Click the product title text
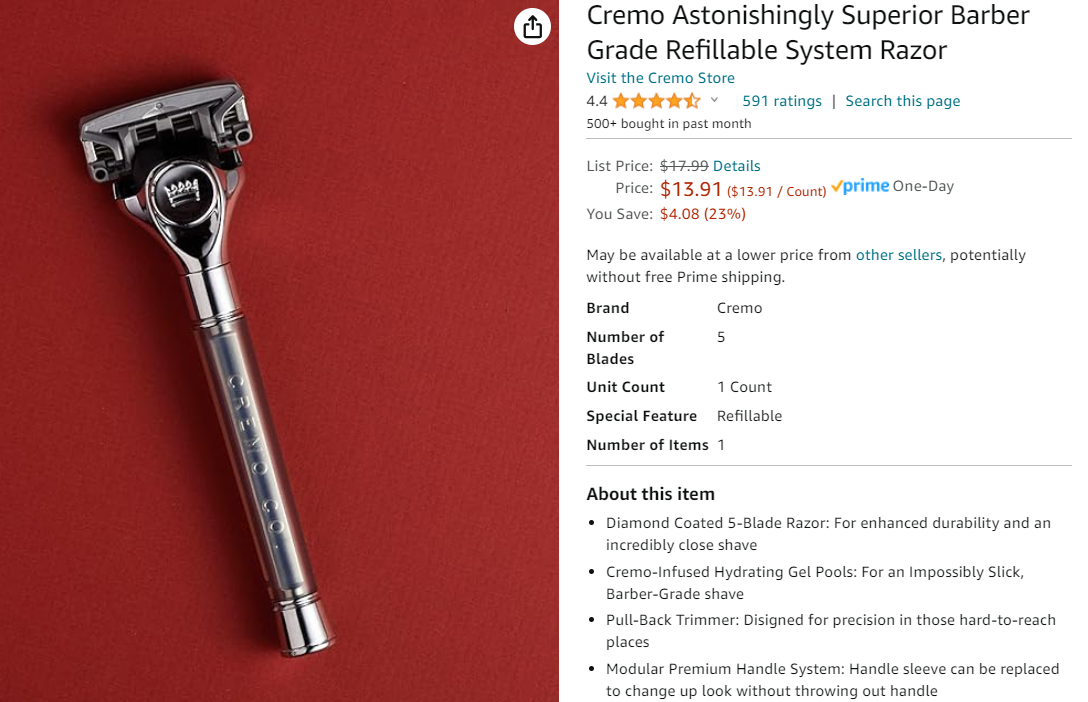This screenshot has height=702, width=1088. point(807,32)
